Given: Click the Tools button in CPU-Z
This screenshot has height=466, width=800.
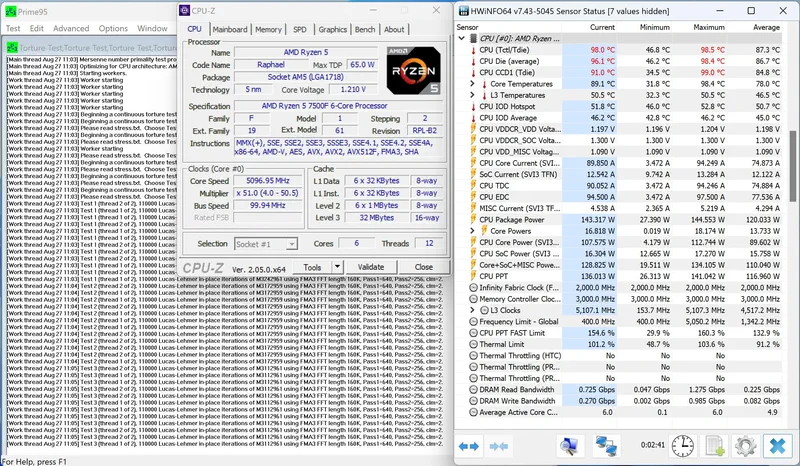Looking at the screenshot, I should click(312, 267).
